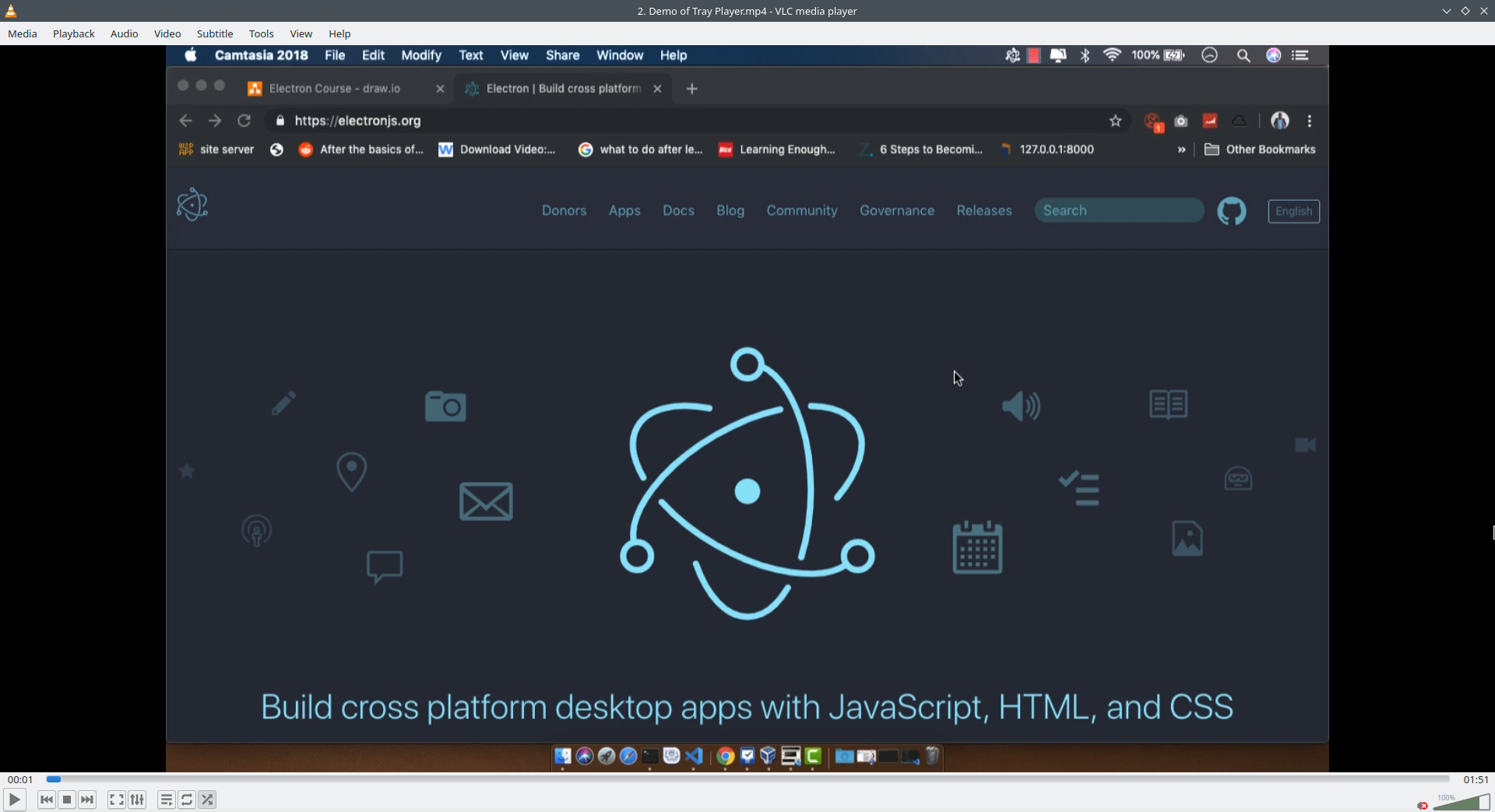Open the VLC Subtitle menu
Image resolution: width=1495 pixels, height=812 pixels.
(215, 33)
